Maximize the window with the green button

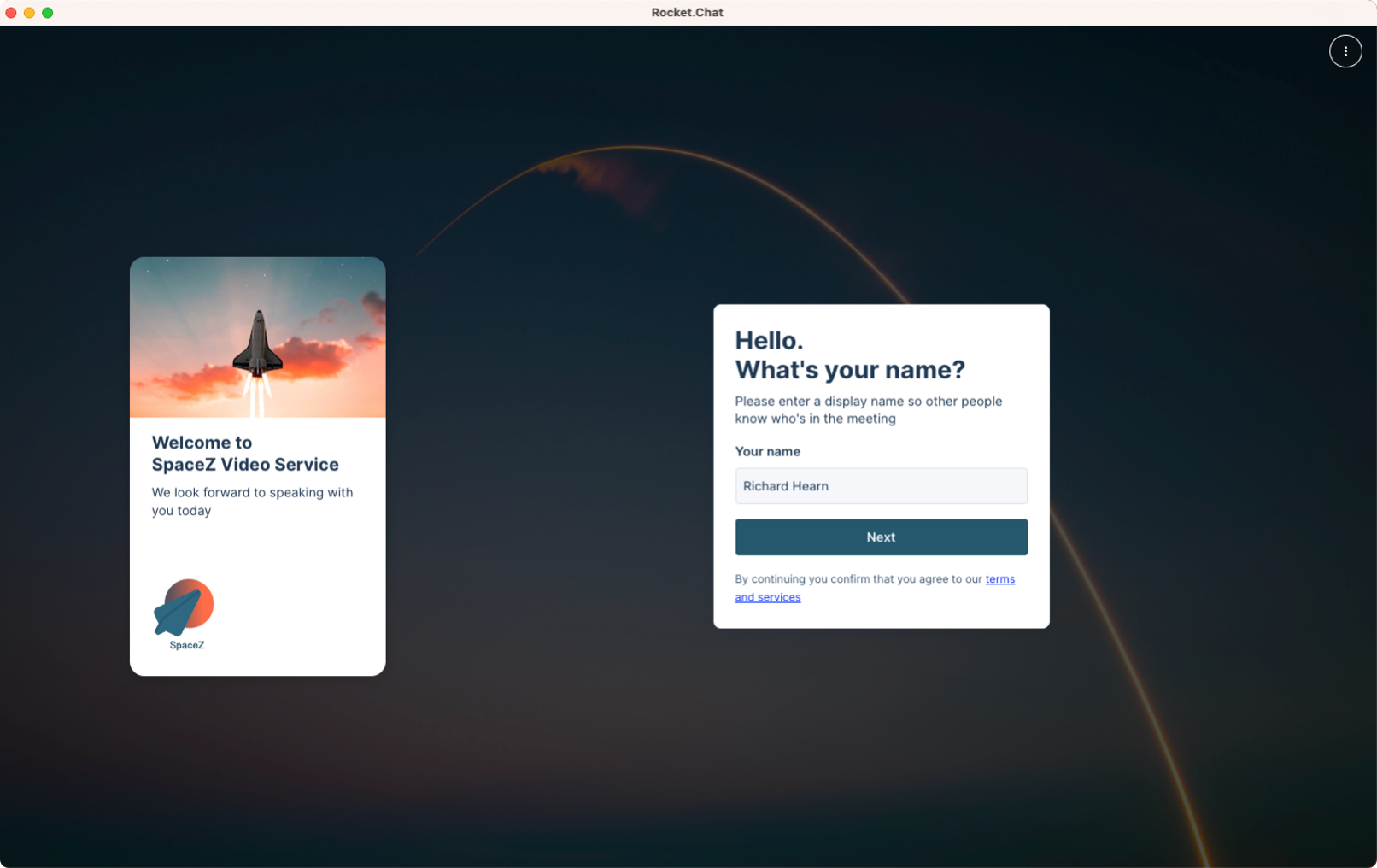click(x=48, y=13)
